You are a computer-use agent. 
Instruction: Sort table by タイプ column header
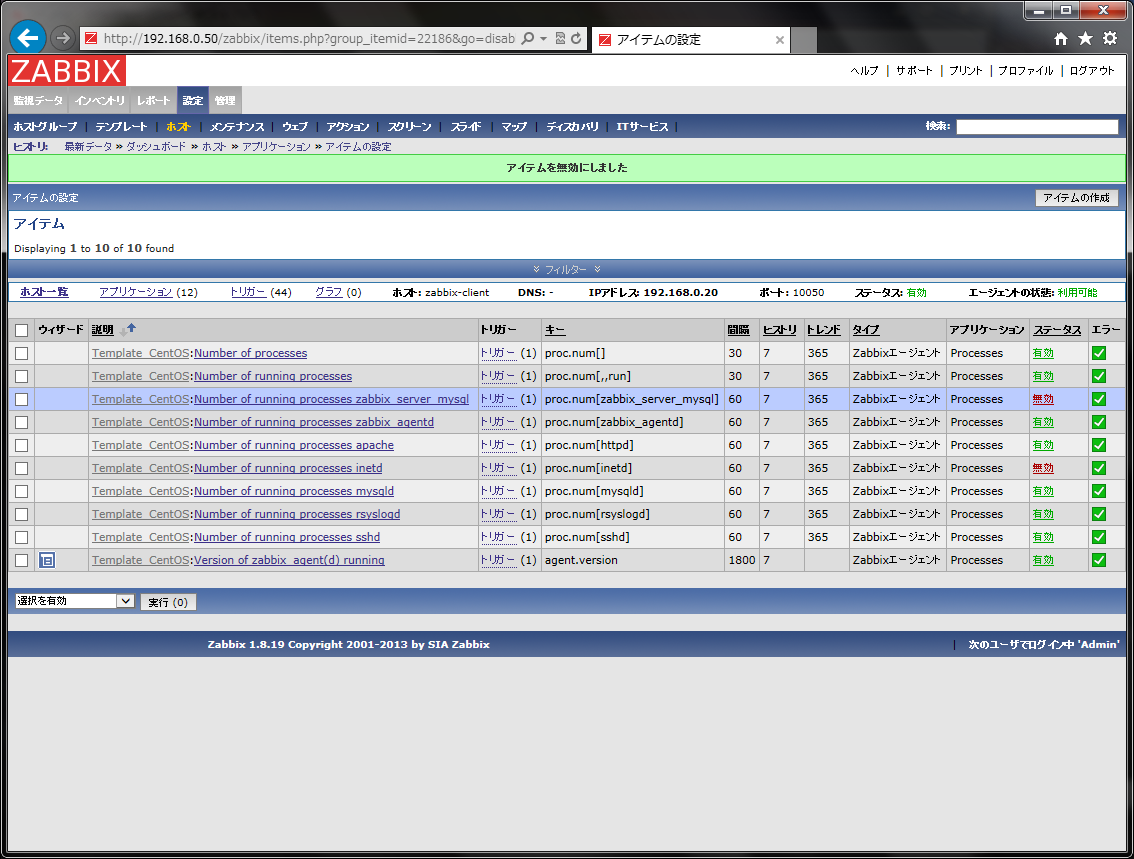(x=866, y=330)
